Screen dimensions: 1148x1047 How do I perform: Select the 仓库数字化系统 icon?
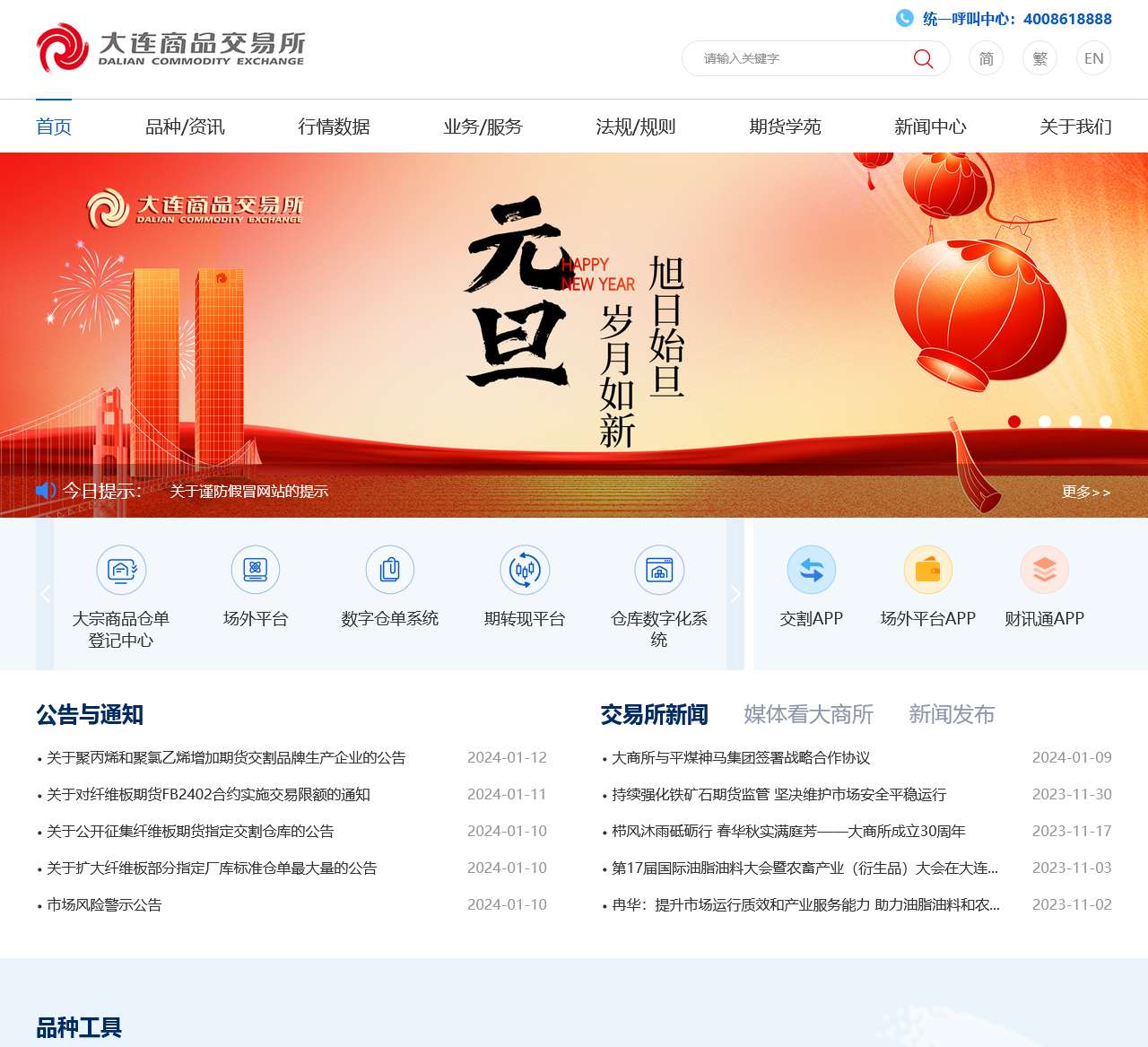click(659, 570)
